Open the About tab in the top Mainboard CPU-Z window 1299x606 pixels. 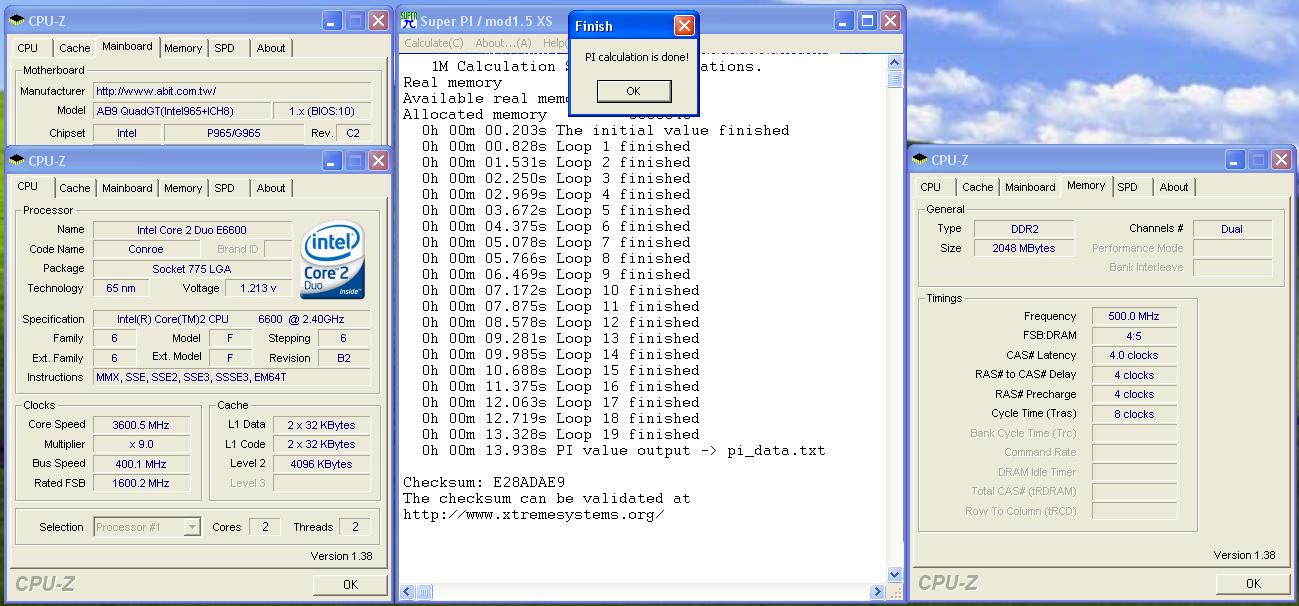(271, 48)
